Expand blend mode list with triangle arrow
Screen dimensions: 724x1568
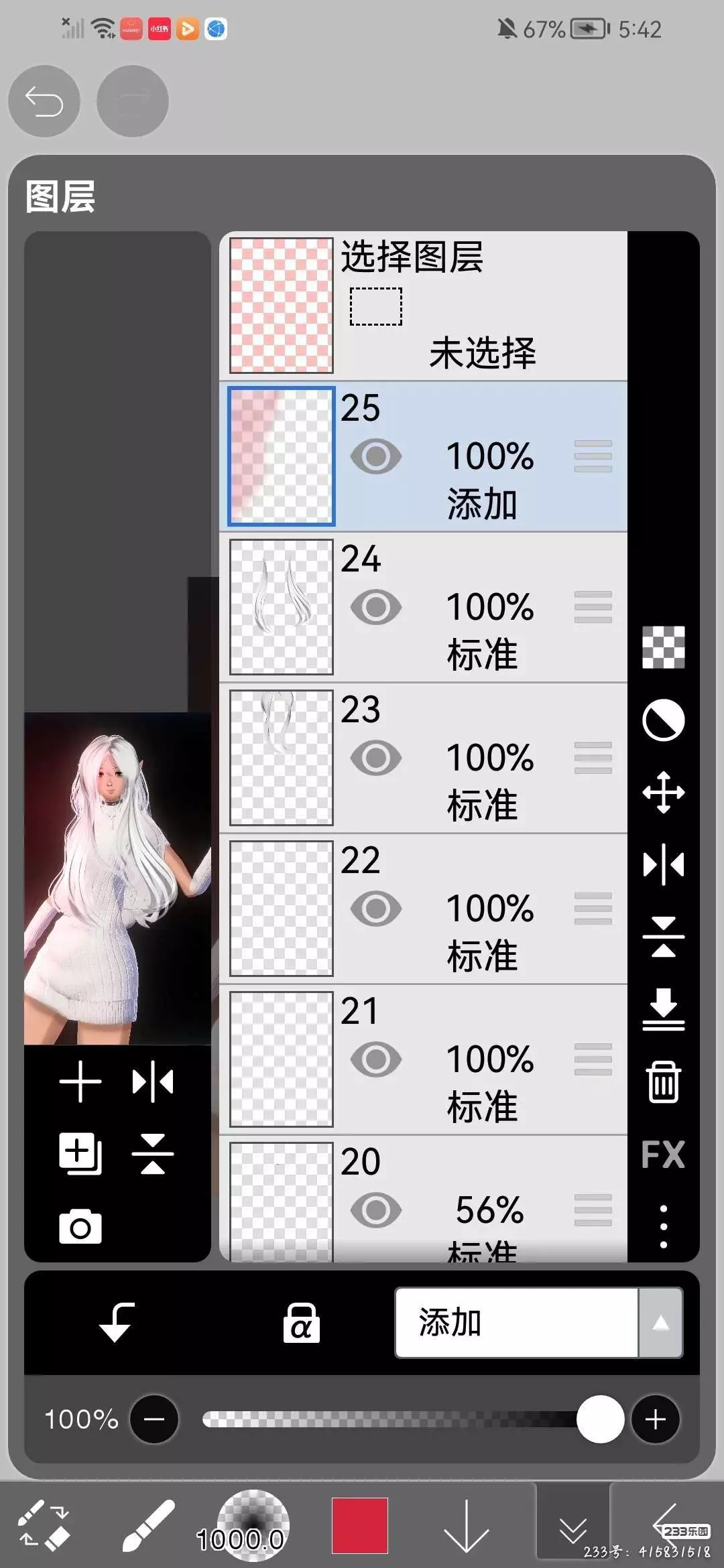(x=661, y=1323)
